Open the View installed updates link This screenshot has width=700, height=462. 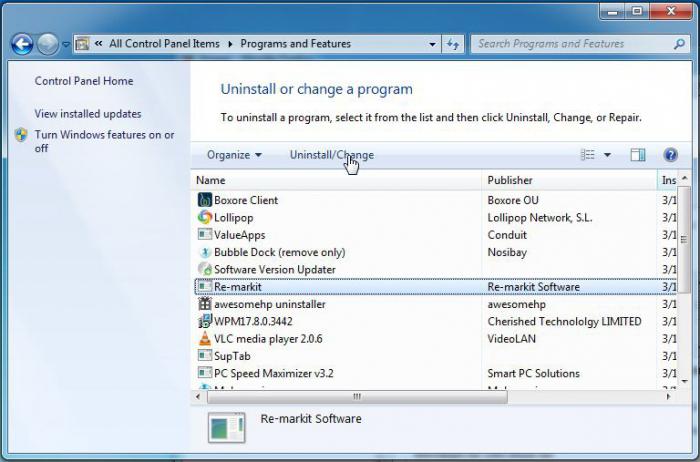pos(88,114)
